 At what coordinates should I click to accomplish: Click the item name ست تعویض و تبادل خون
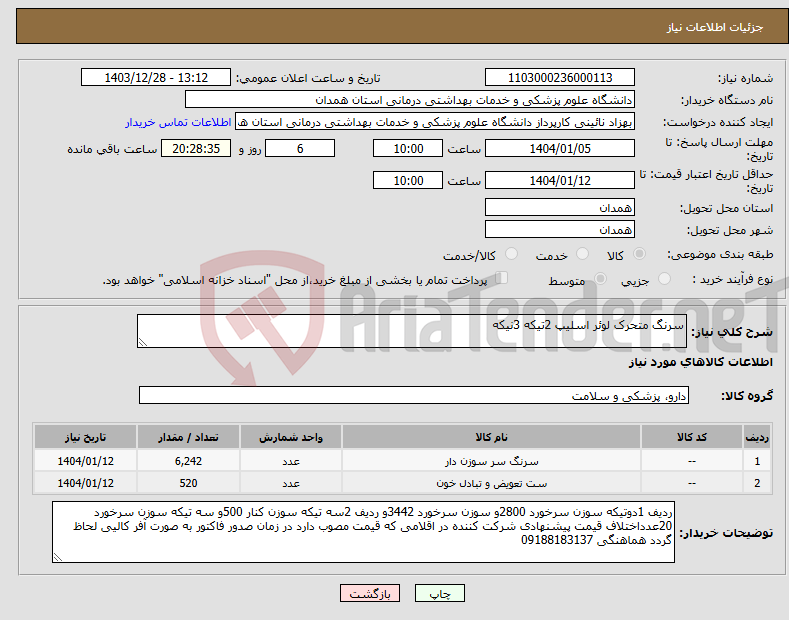click(491, 483)
